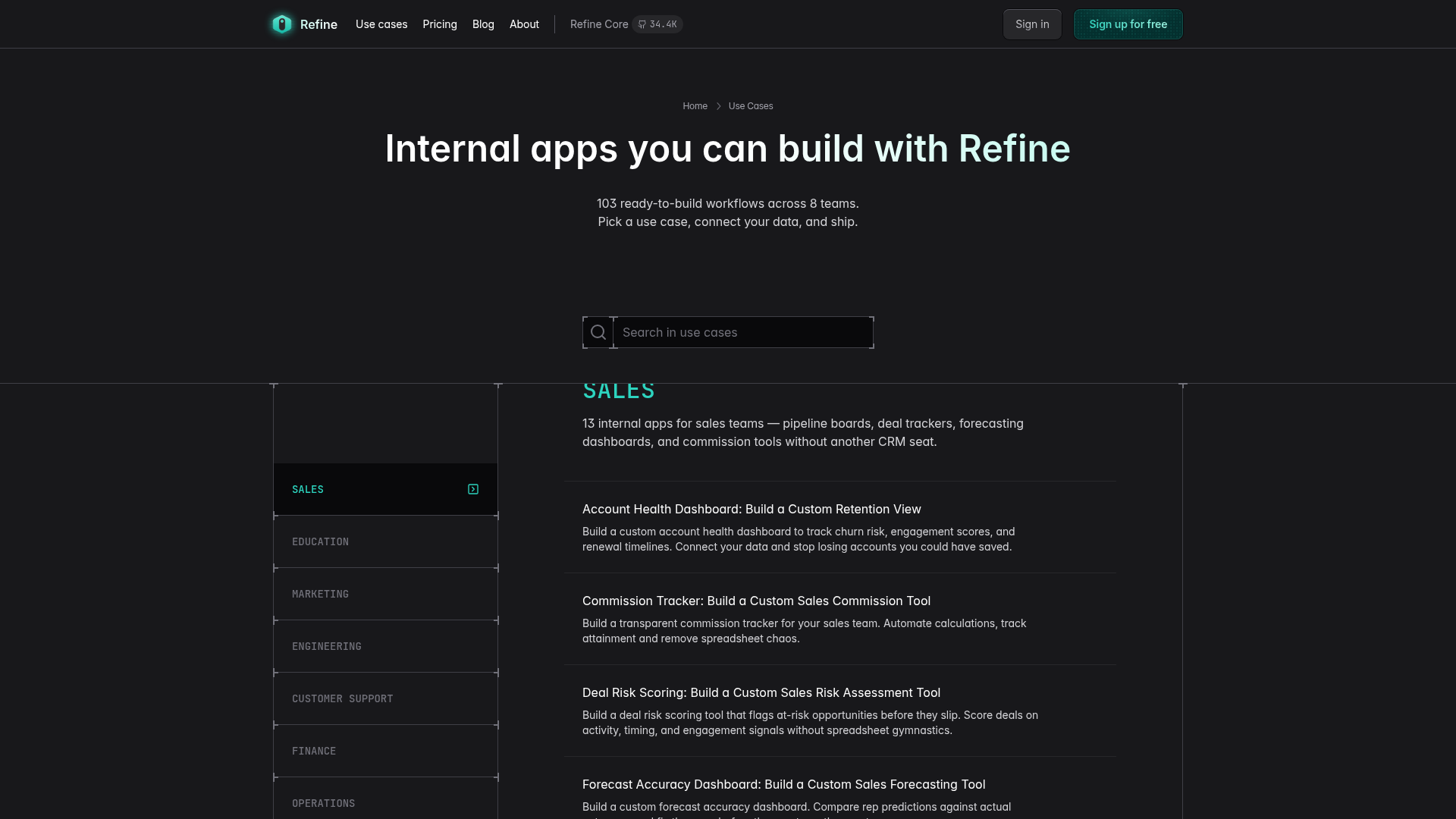Click the breadcrumb chevron after Home

718,106
